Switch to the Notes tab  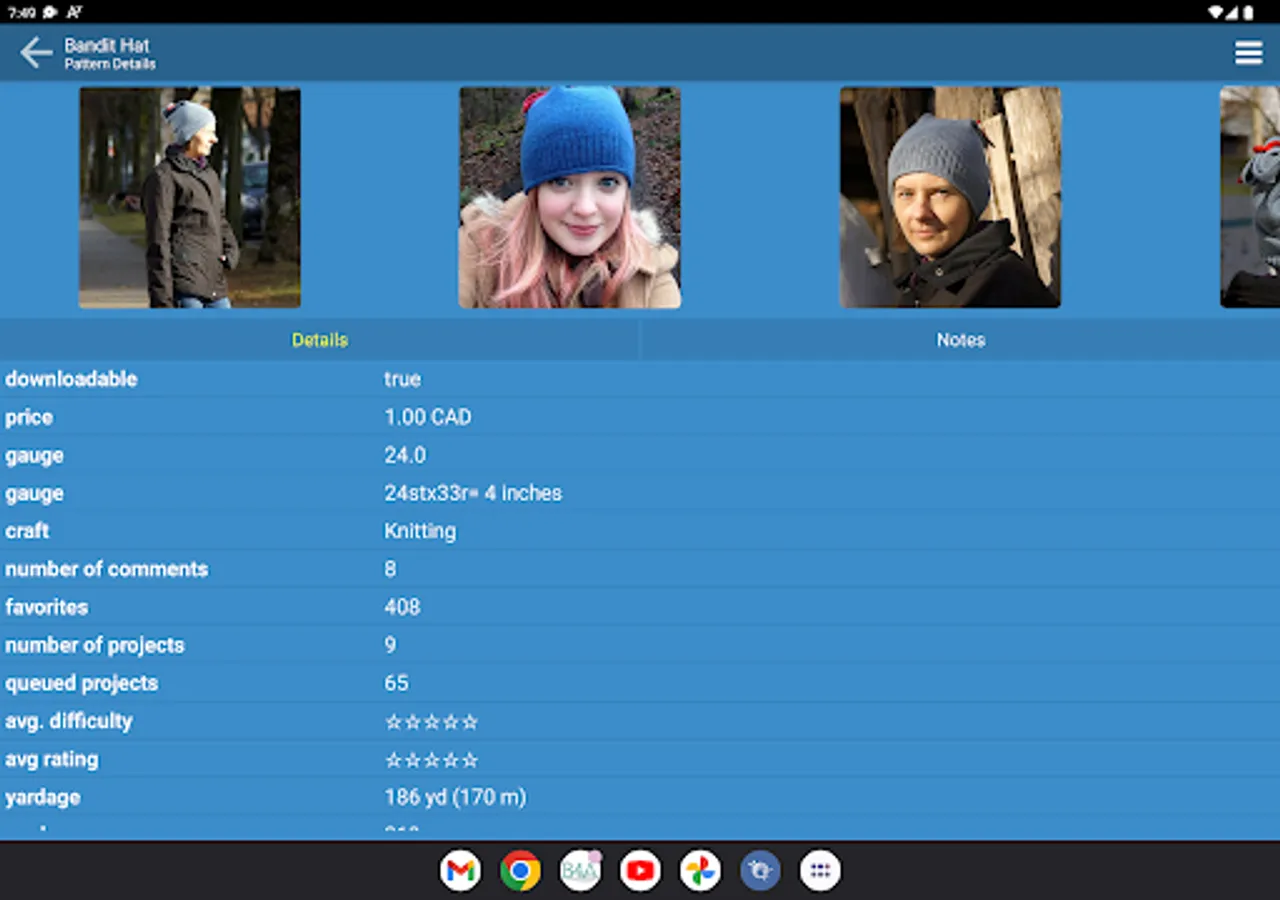pos(960,340)
